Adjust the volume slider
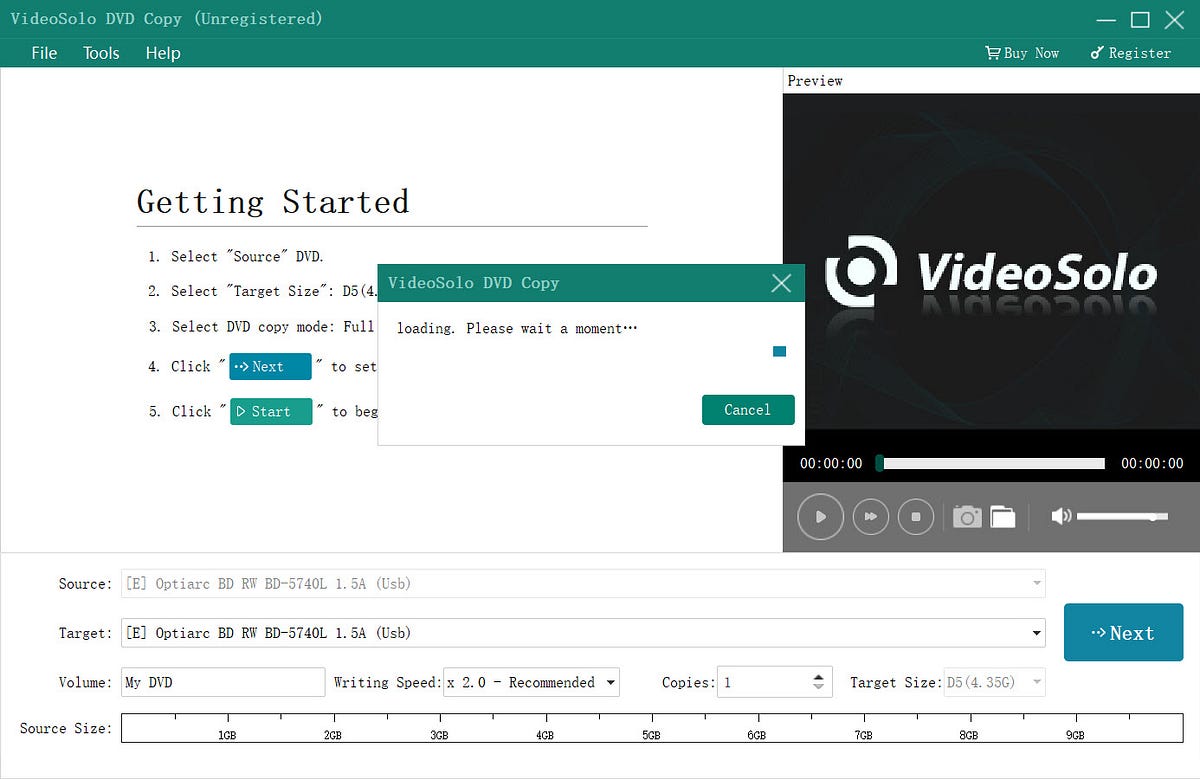 pos(1122,516)
